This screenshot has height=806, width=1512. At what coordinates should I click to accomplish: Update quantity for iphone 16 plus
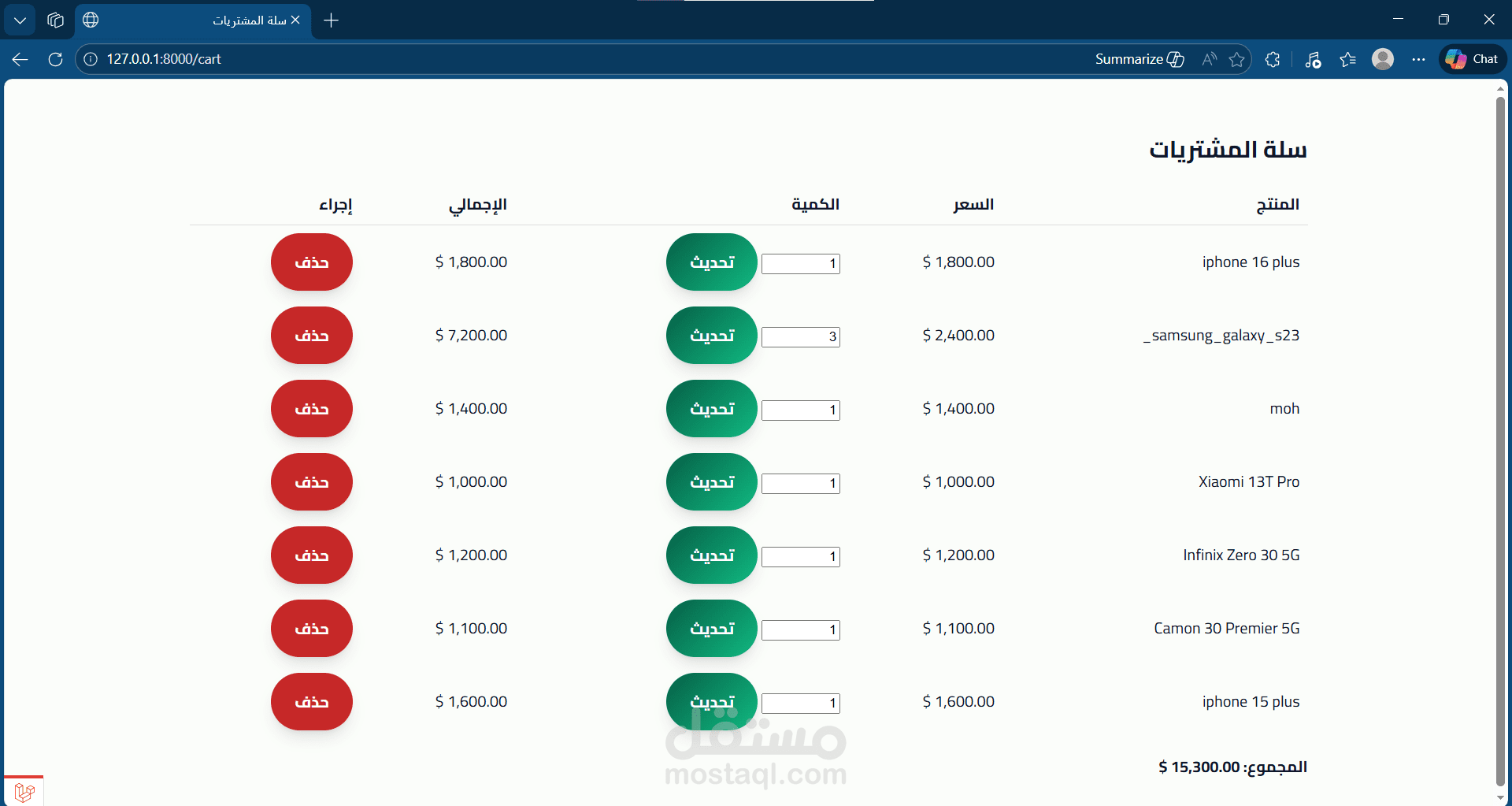point(712,262)
